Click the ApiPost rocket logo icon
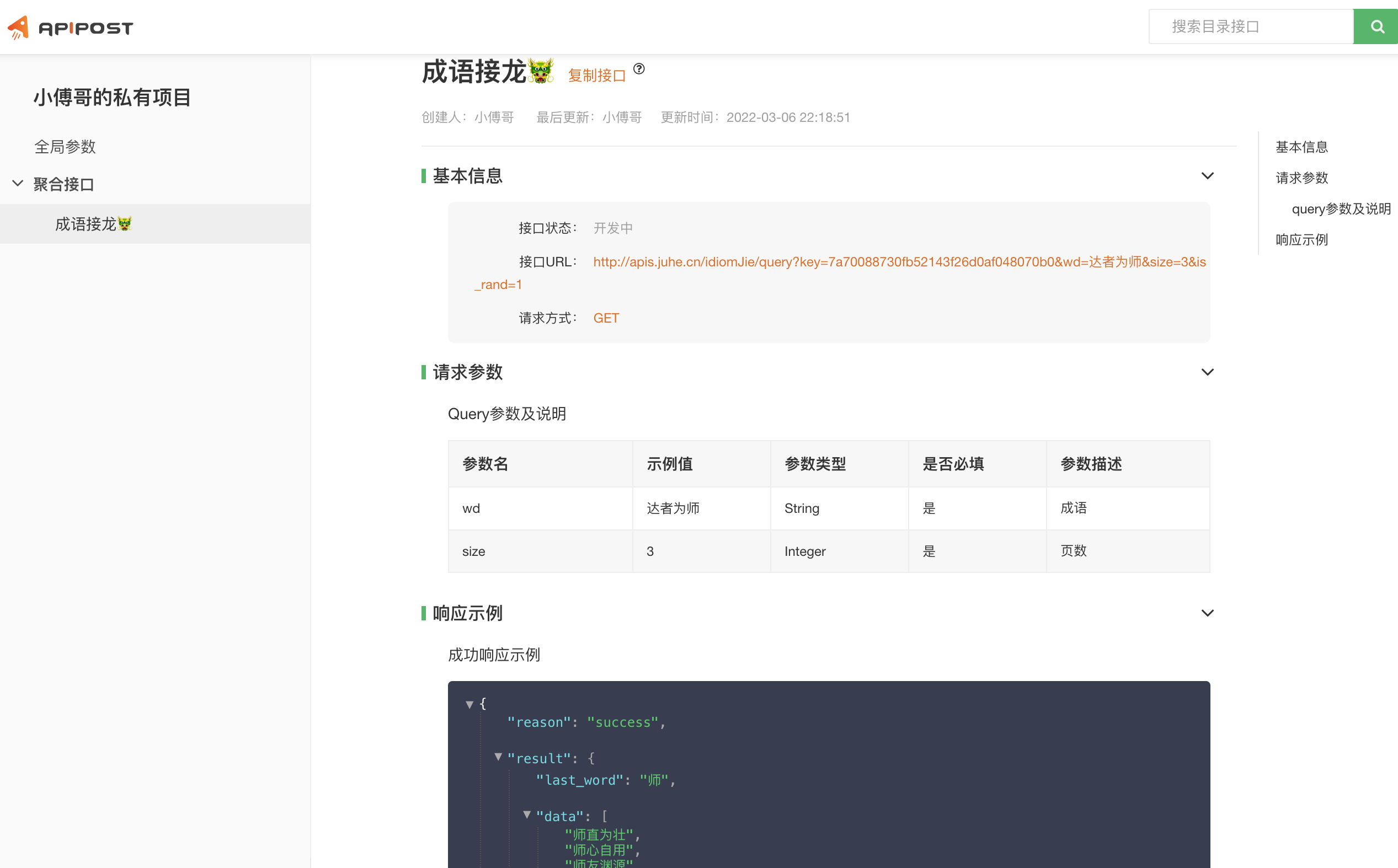This screenshot has height=868, width=1398. point(18,27)
